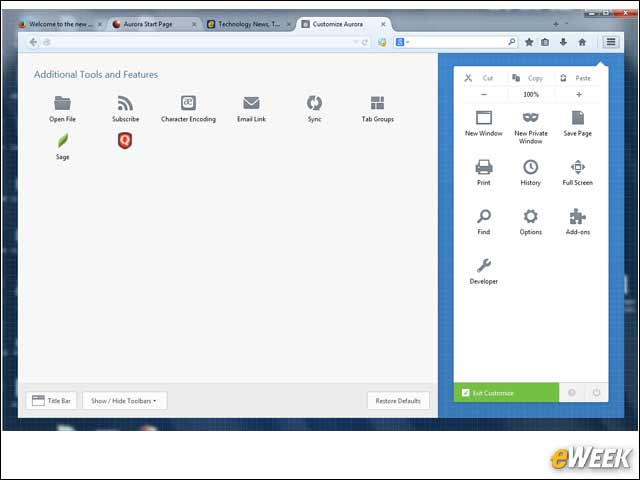Screen dimensions: 640x480
Task: Switch to the Technology News tab
Action: click(x=248, y=24)
